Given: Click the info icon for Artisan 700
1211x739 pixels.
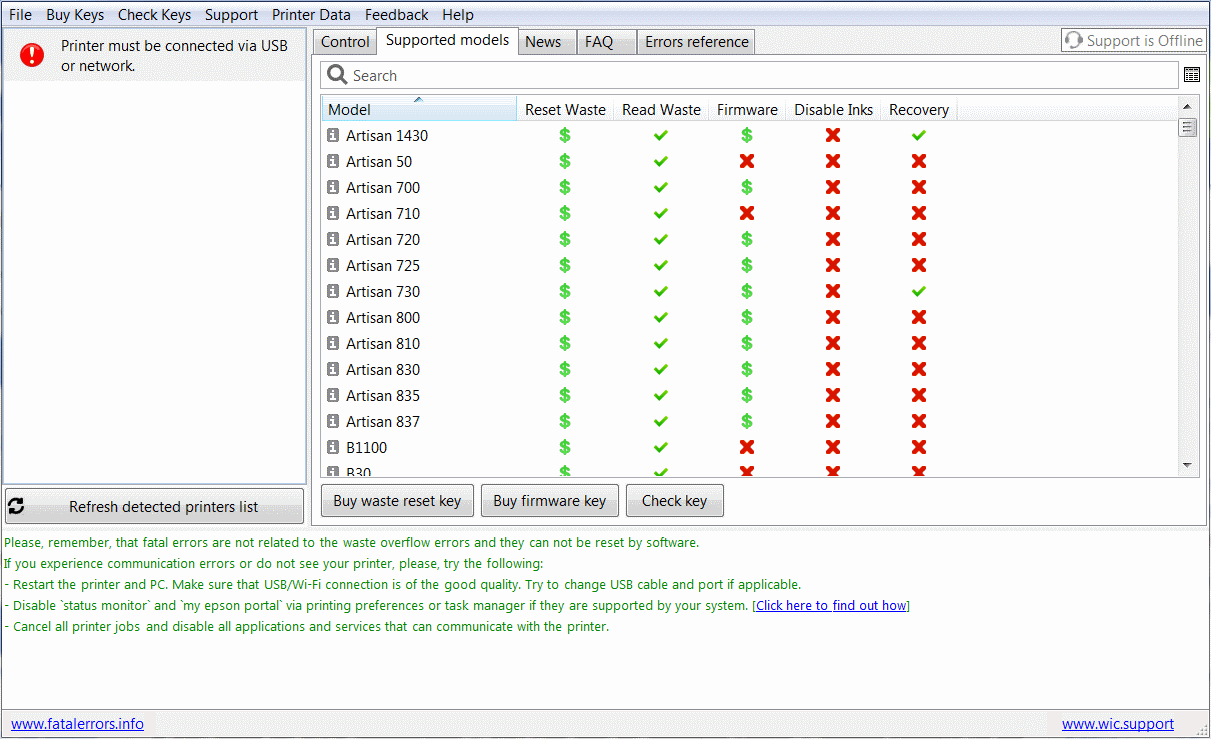Looking at the screenshot, I should [x=333, y=188].
